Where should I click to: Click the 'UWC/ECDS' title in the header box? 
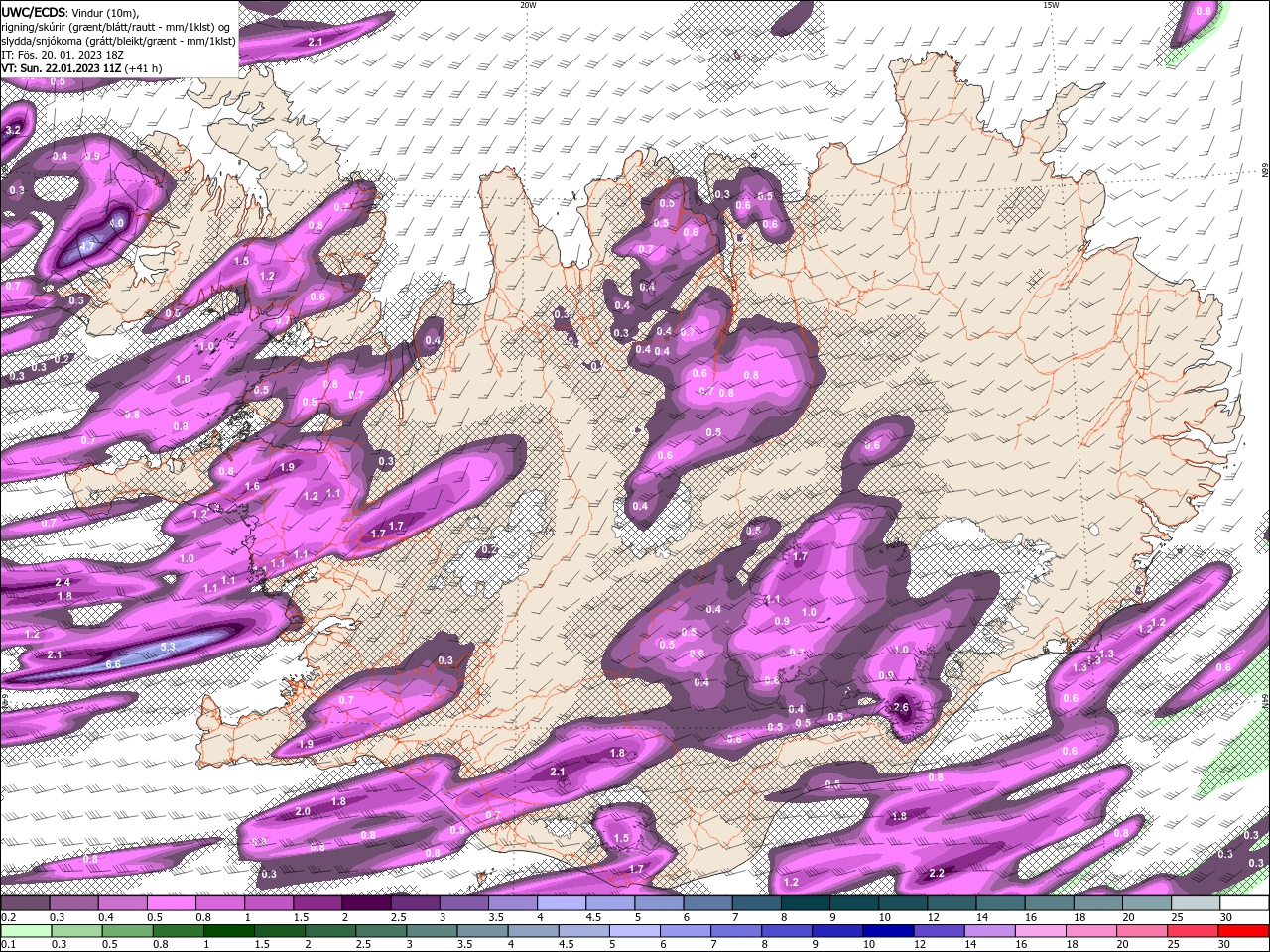[32, 12]
